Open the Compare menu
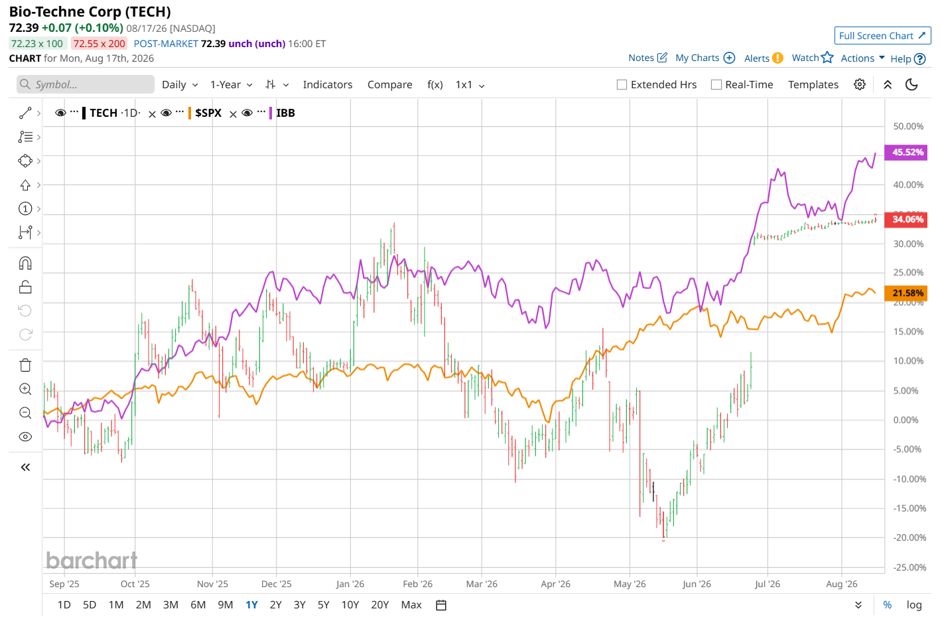The height and width of the screenshot is (619, 940). click(x=390, y=84)
